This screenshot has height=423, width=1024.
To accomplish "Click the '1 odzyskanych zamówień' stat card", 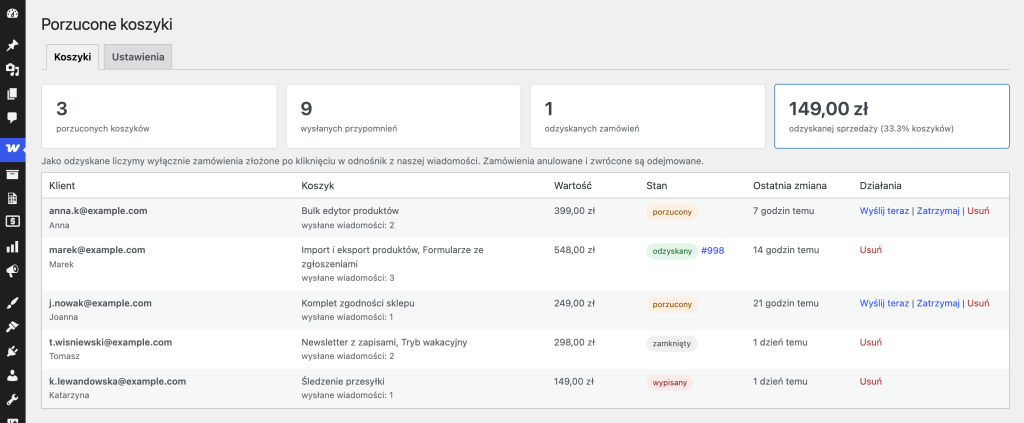I will click(648, 116).
